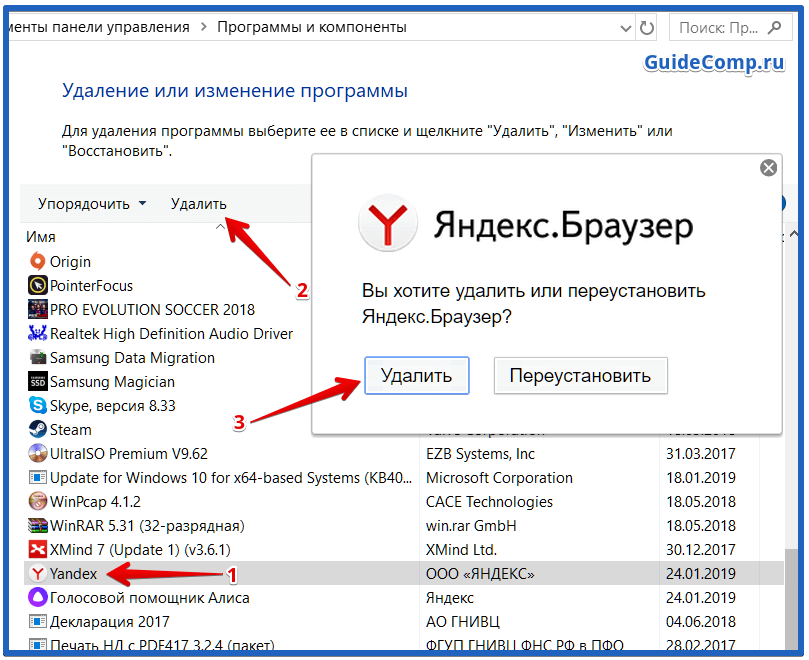
Task: Click publisher XMind Ltd. cell
Action: point(461,550)
